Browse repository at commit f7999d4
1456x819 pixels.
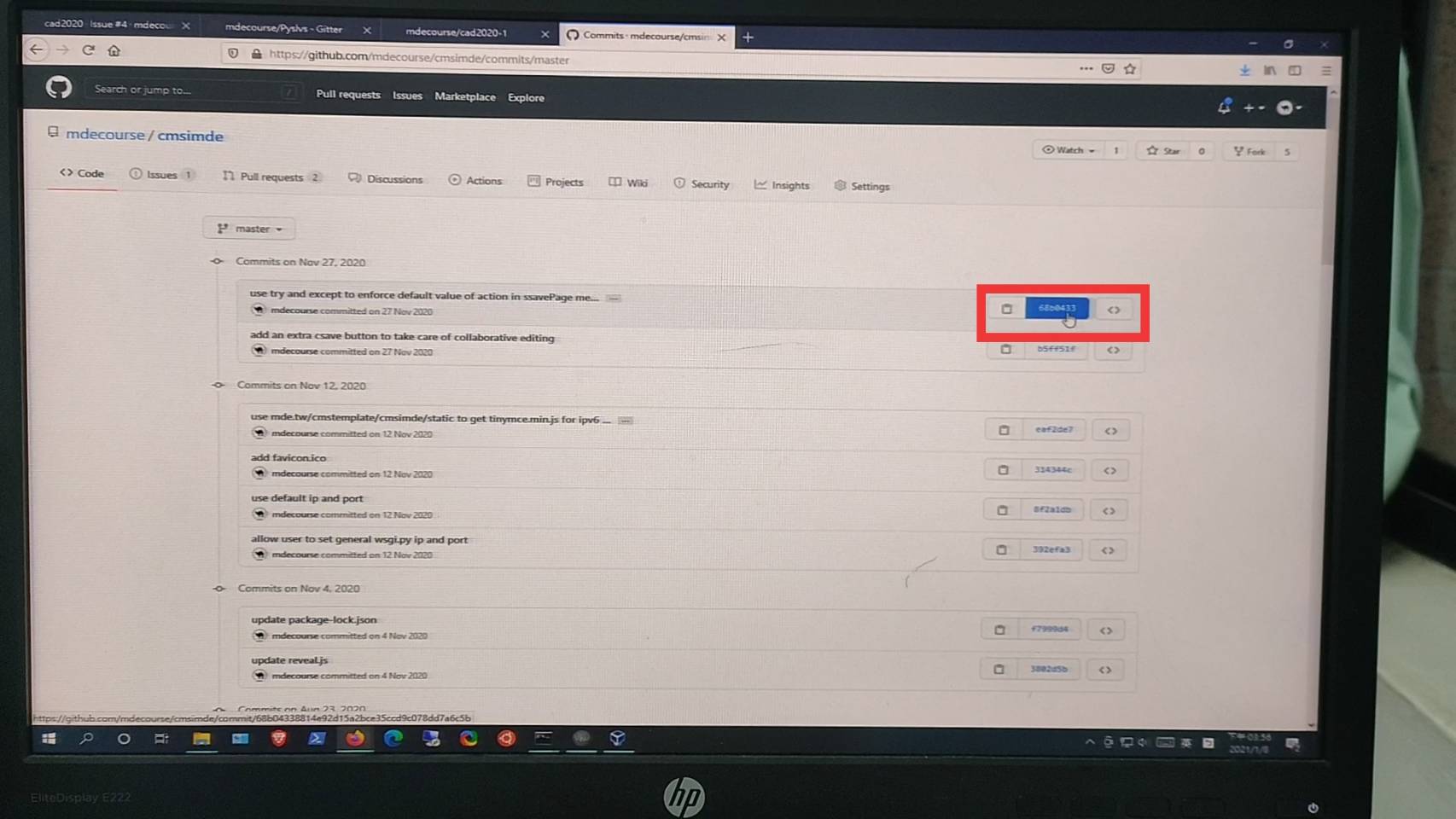[x=1106, y=631]
